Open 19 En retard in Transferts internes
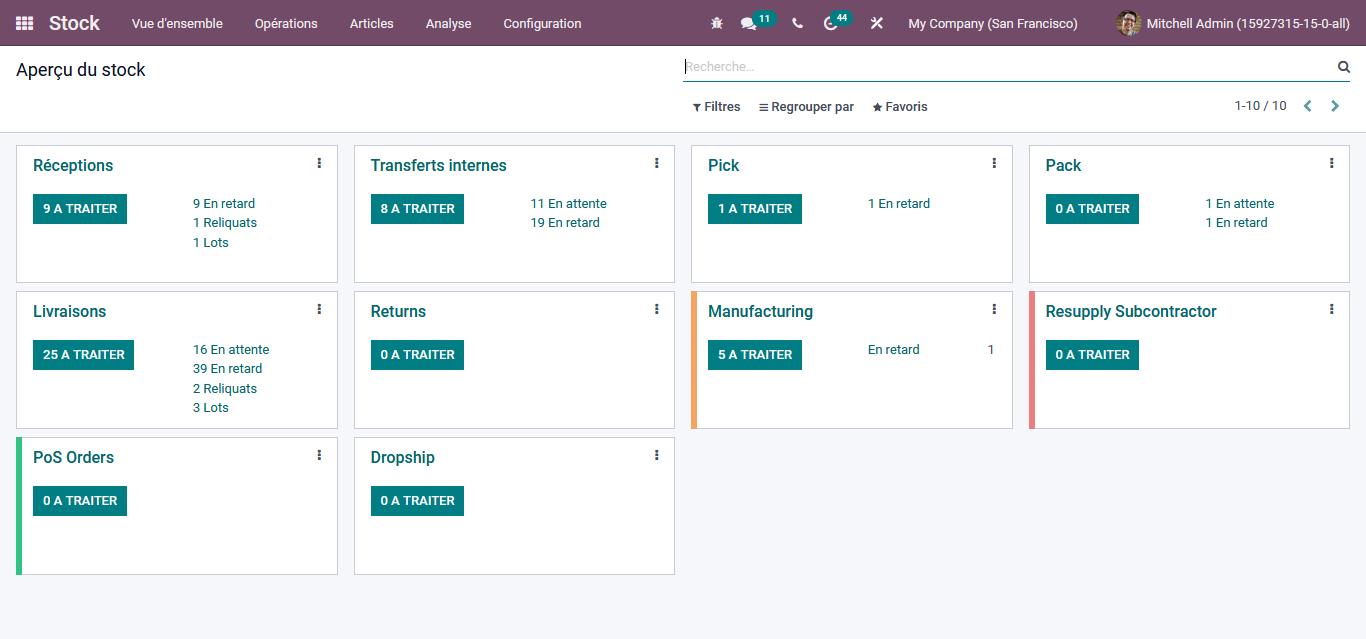Screen dimensions: 1366x639 pyautogui.click(x=565, y=223)
